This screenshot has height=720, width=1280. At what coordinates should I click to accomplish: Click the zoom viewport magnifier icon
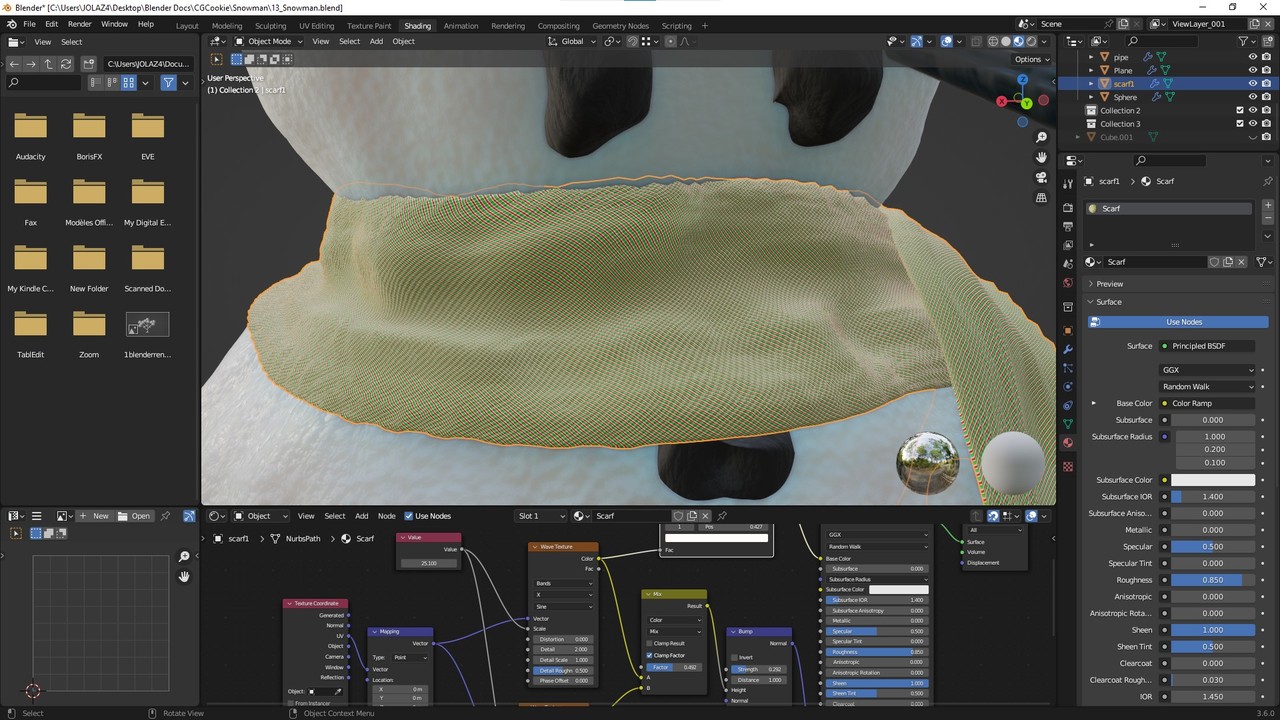pyautogui.click(x=1041, y=137)
